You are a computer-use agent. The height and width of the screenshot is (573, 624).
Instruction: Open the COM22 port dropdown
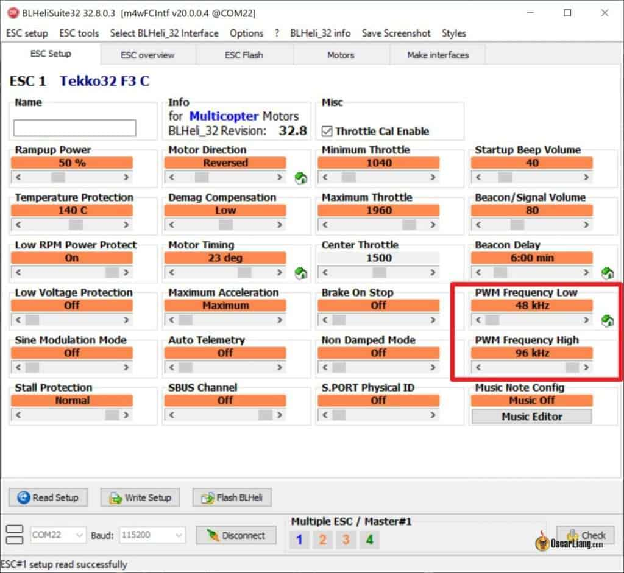tap(58, 535)
